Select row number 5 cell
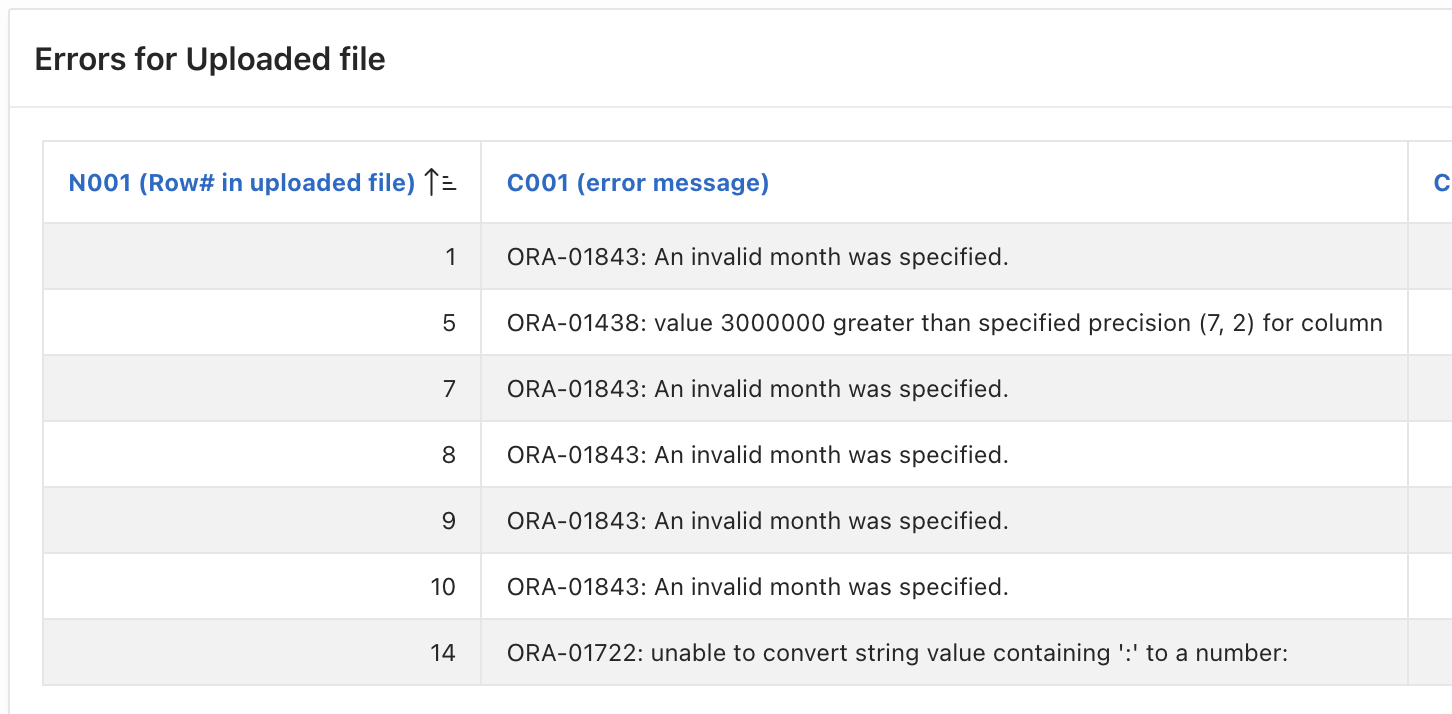Image resolution: width=1452 pixels, height=714 pixels. 262,323
